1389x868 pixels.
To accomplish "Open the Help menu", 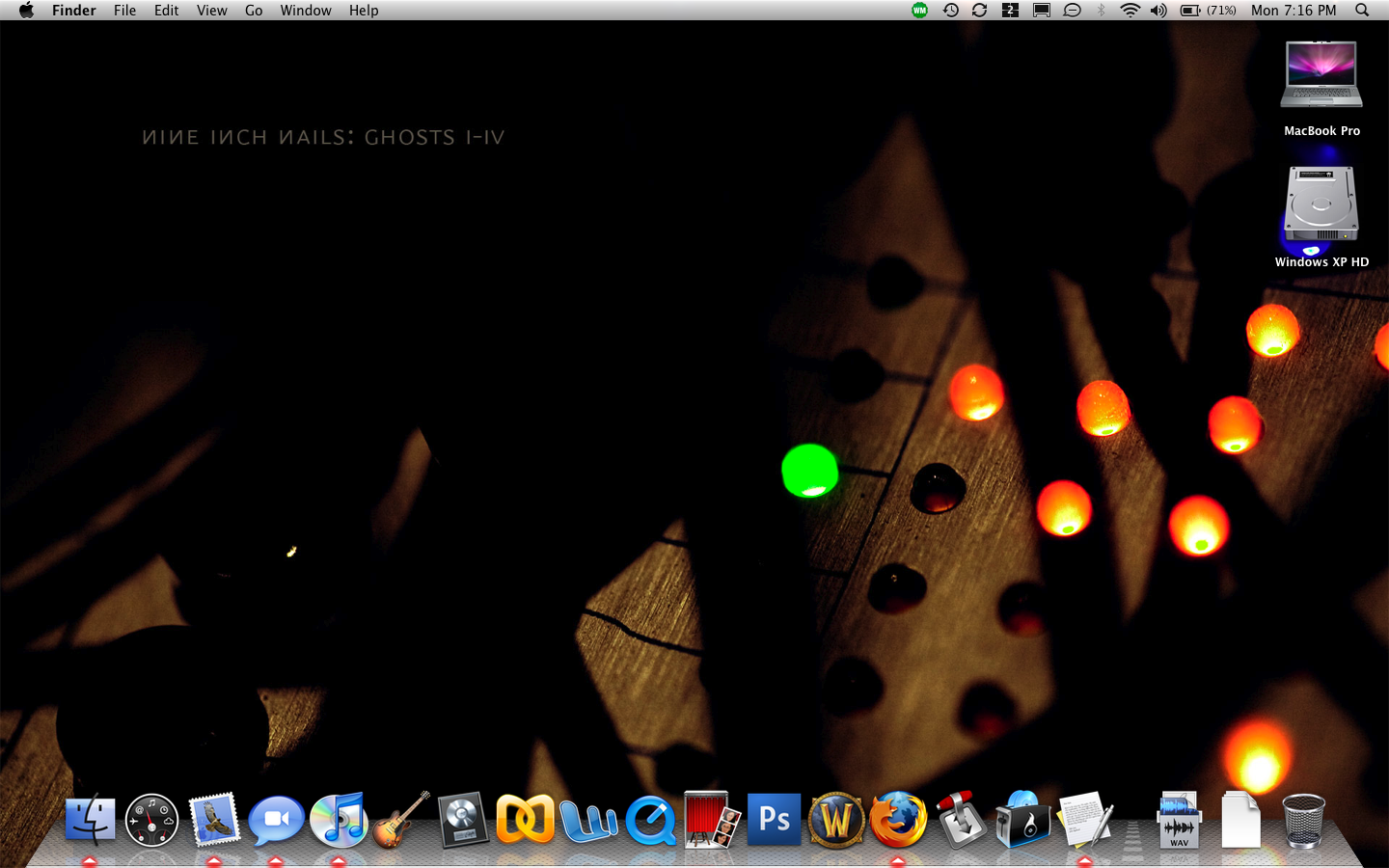I will (364, 11).
